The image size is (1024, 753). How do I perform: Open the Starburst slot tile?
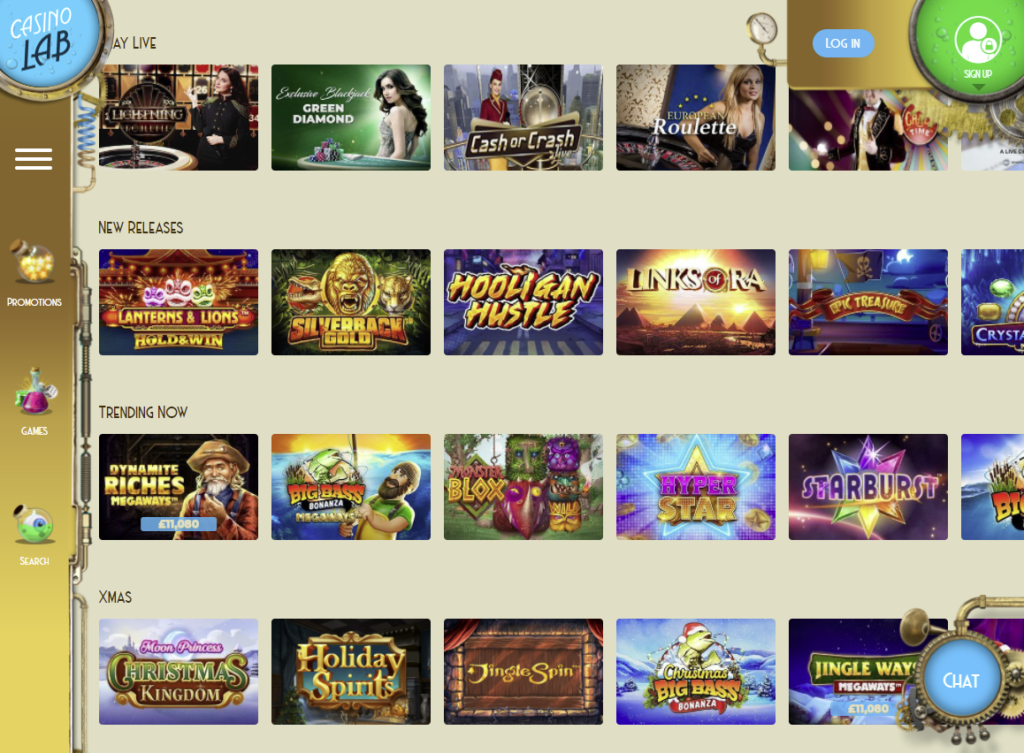click(x=868, y=487)
